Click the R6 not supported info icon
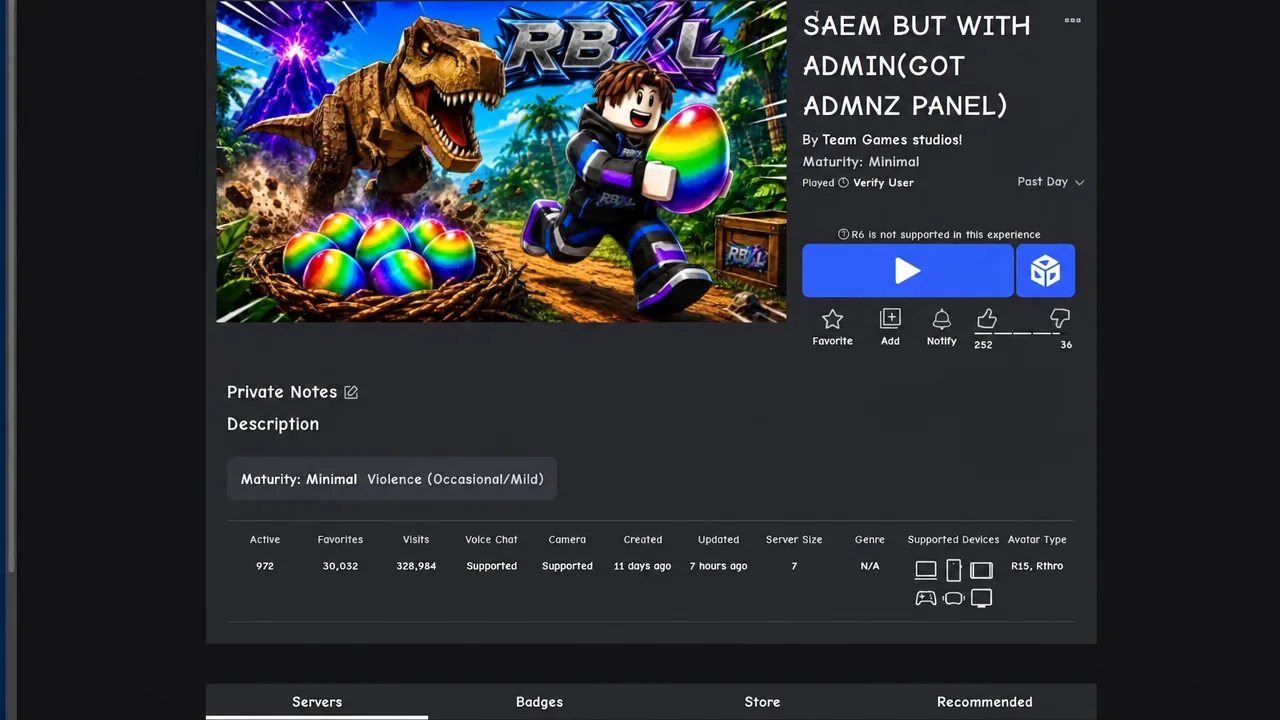This screenshot has height=720, width=1280. tap(843, 234)
